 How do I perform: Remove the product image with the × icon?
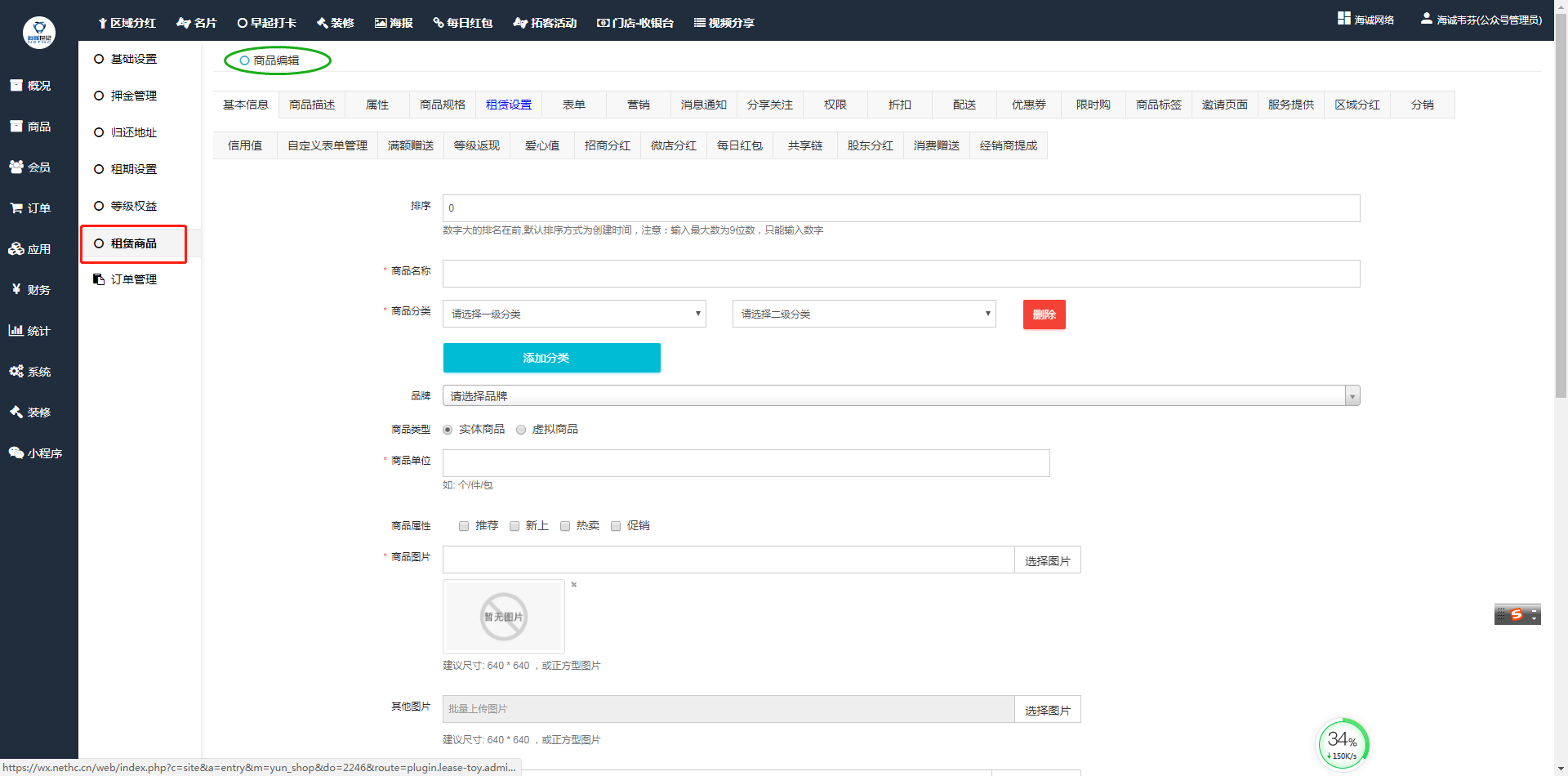click(574, 585)
